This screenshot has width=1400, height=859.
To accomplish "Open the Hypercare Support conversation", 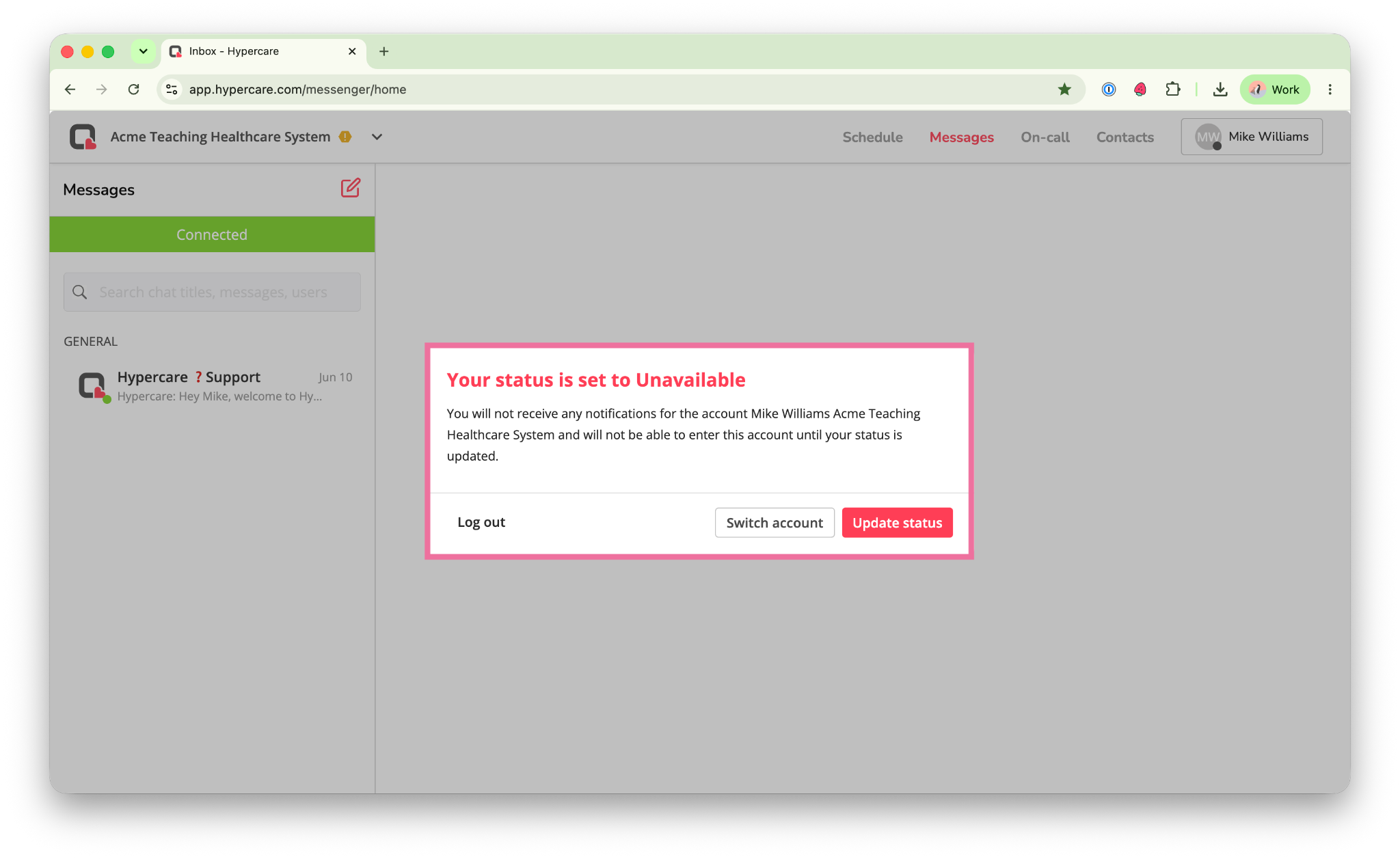I will 212,386.
